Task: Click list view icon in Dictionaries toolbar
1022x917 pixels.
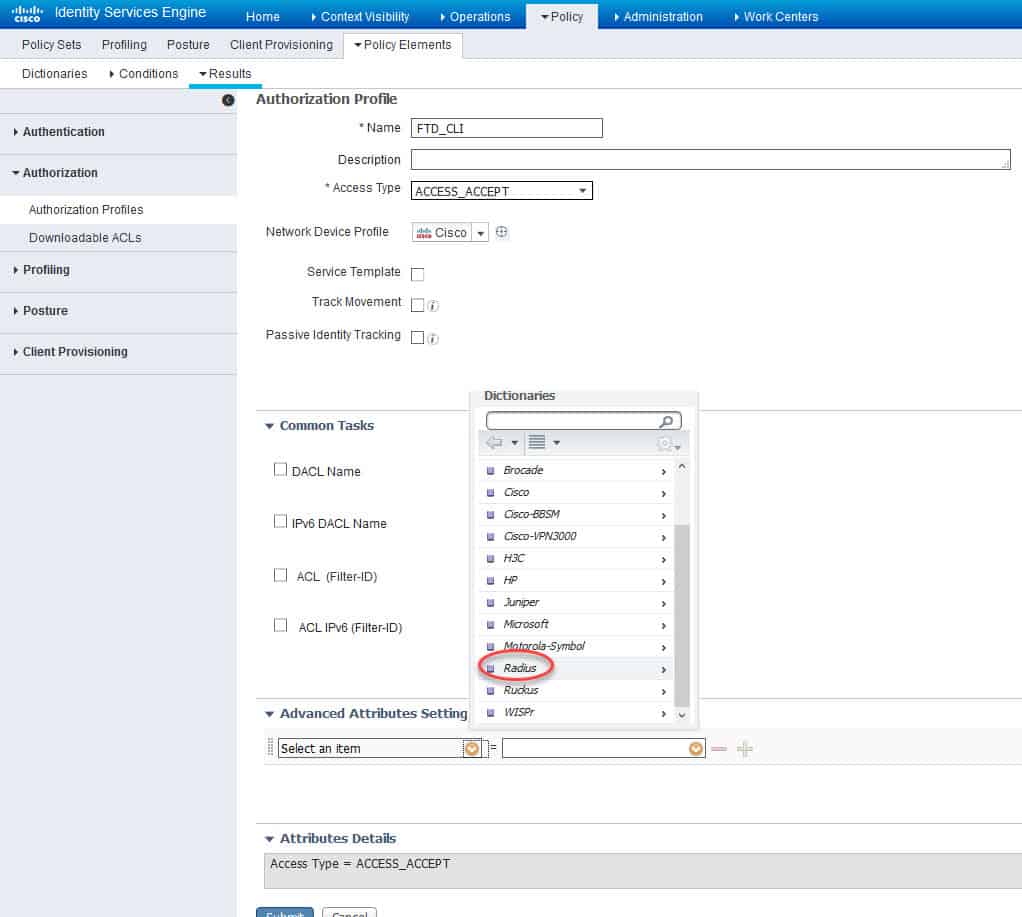Action: click(x=537, y=443)
